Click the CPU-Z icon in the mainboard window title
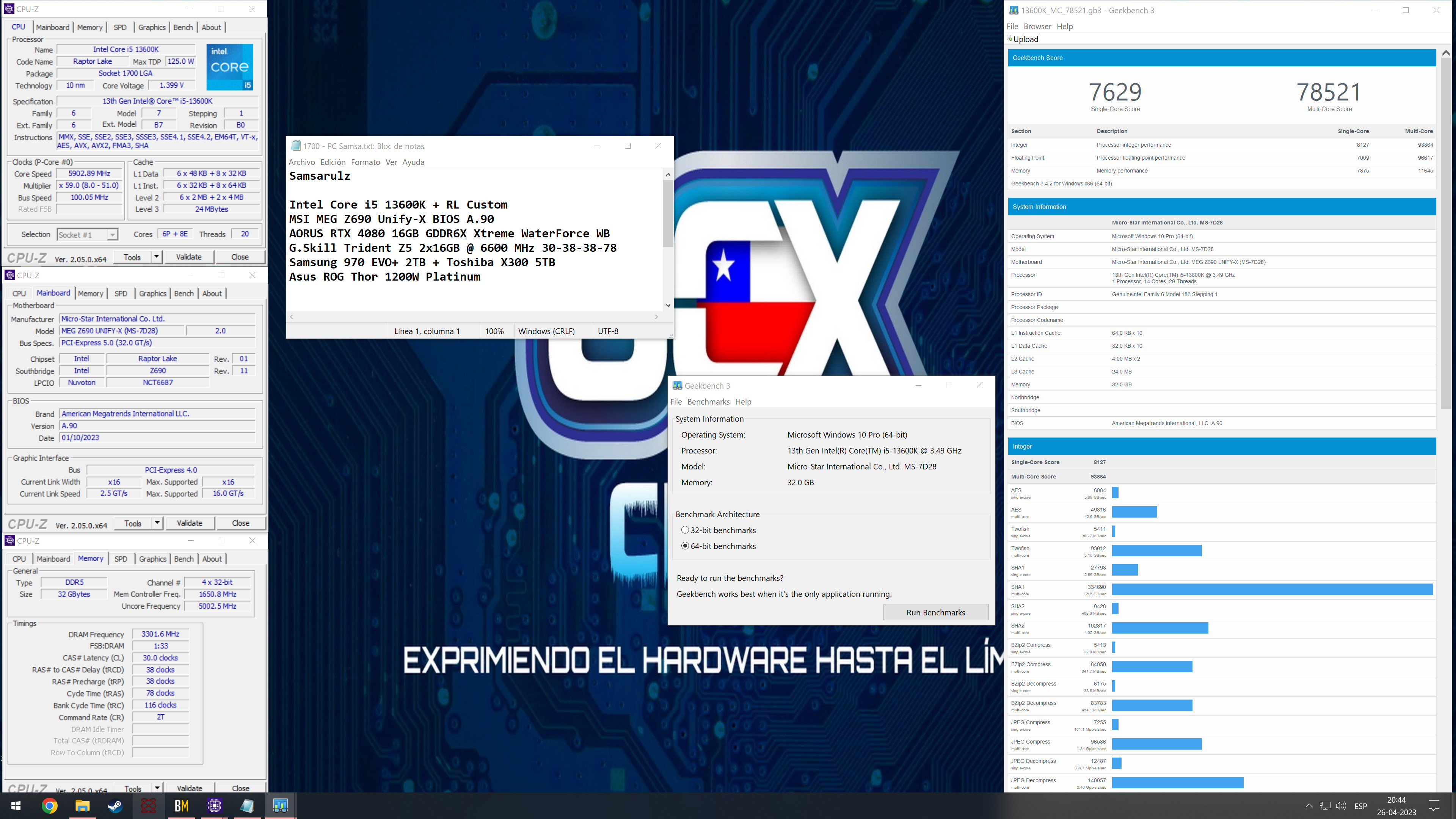This screenshot has width=1456, height=819. point(9,275)
